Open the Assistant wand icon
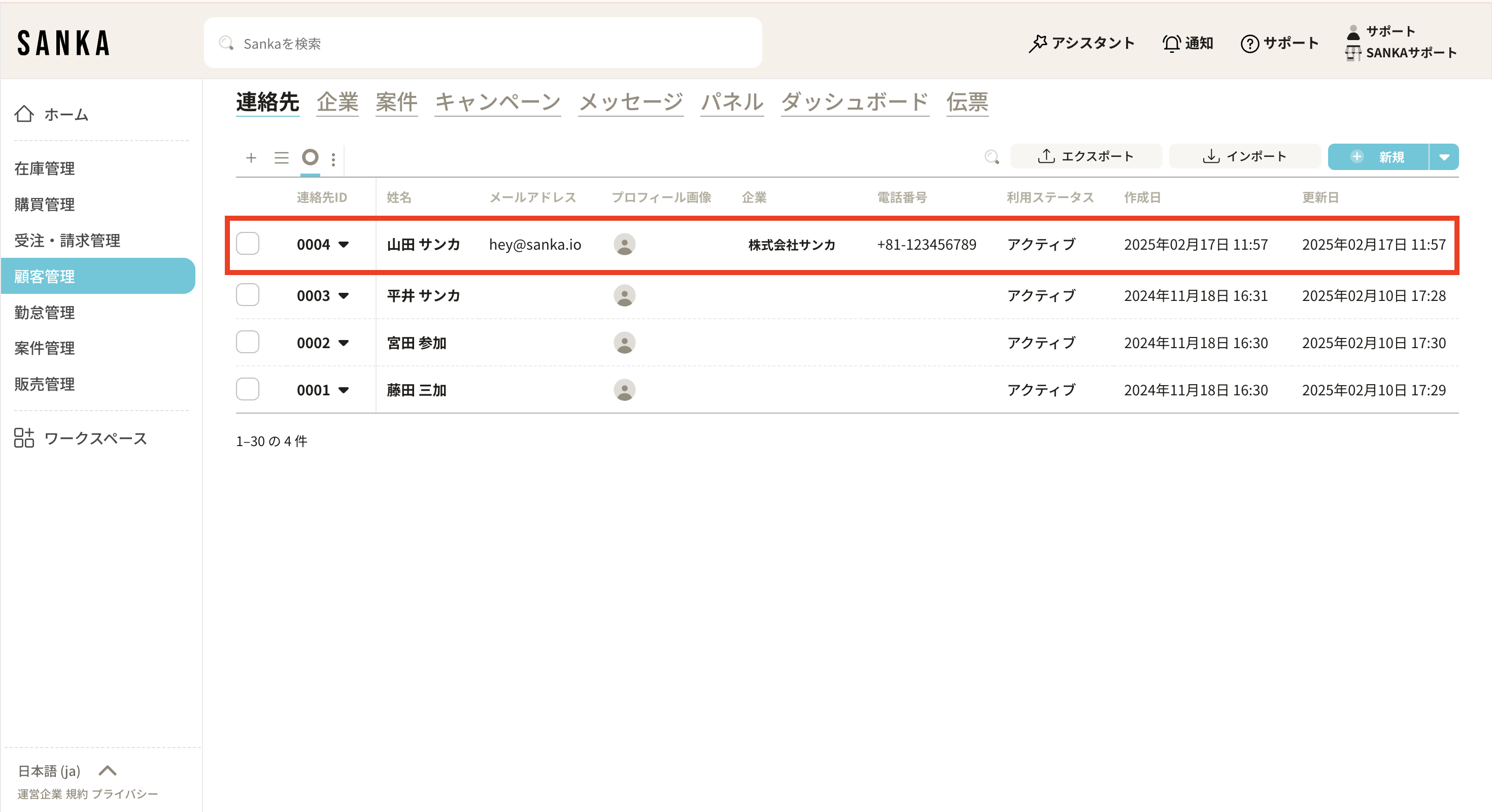Image resolution: width=1492 pixels, height=812 pixels. coord(1037,44)
